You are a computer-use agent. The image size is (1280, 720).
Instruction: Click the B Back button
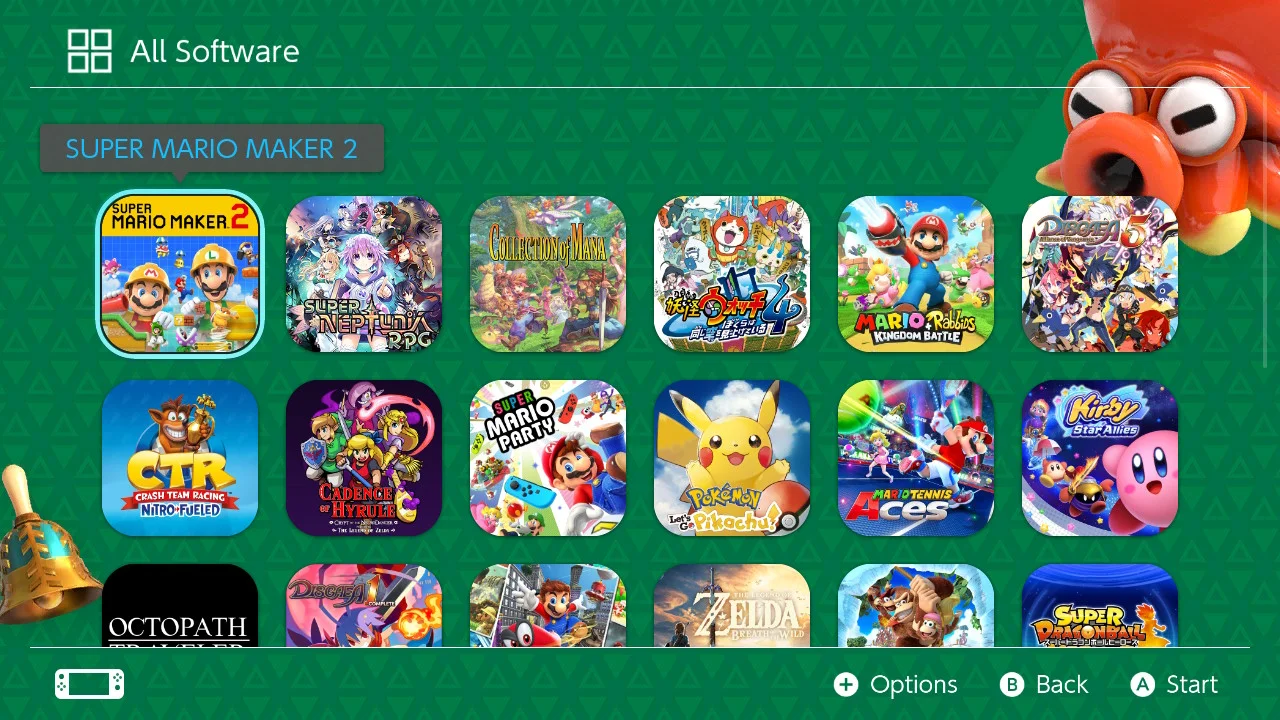click(1044, 684)
